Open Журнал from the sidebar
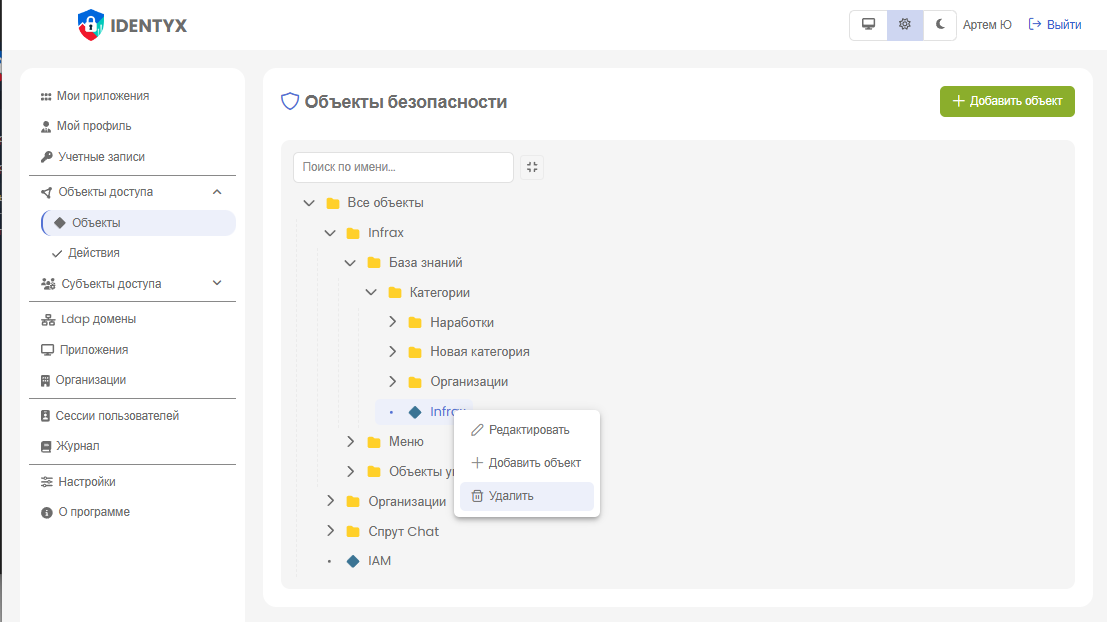Image resolution: width=1107 pixels, height=622 pixels. click(x=77, y=446)
